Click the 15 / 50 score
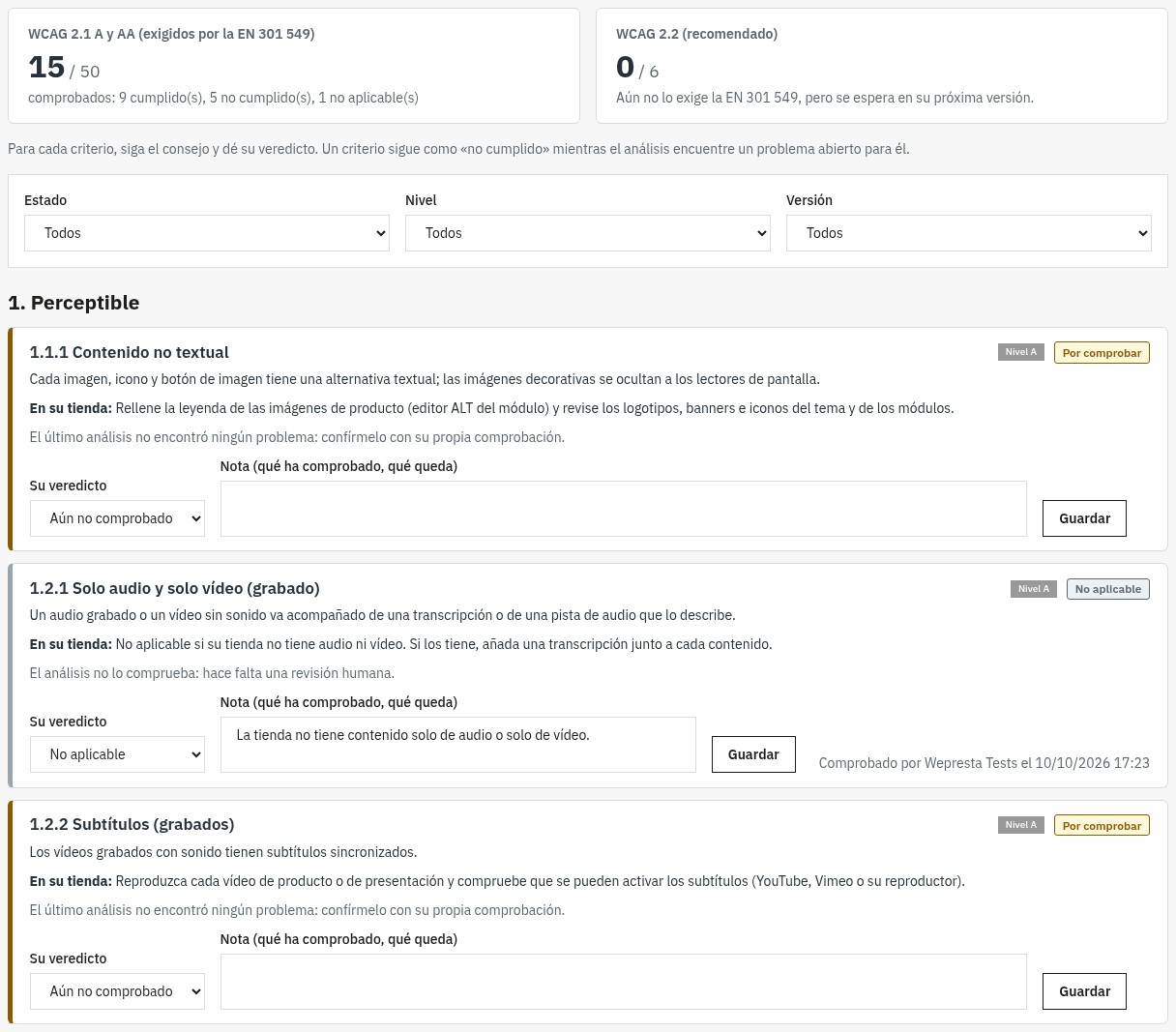This screenshot has height=1032, width=1176. pyautogui.click(x=64, y=68)
